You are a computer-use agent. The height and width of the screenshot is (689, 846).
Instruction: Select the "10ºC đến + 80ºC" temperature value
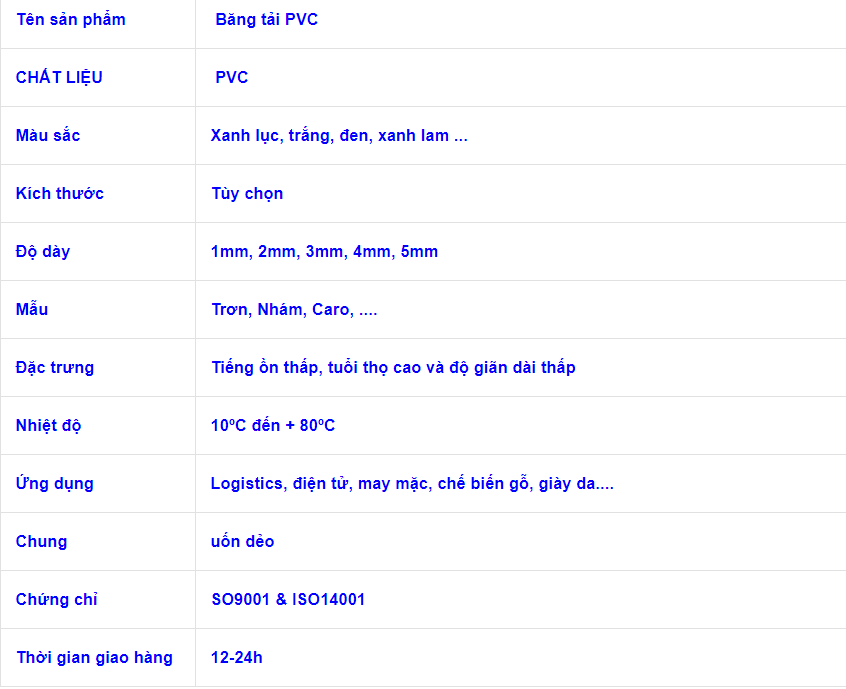273,425
